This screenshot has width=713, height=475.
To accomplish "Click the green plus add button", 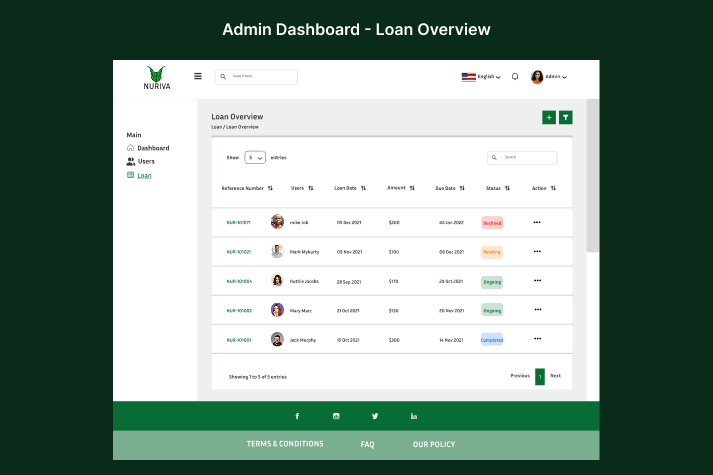I will pyautogui.click(x=549, y=117).
